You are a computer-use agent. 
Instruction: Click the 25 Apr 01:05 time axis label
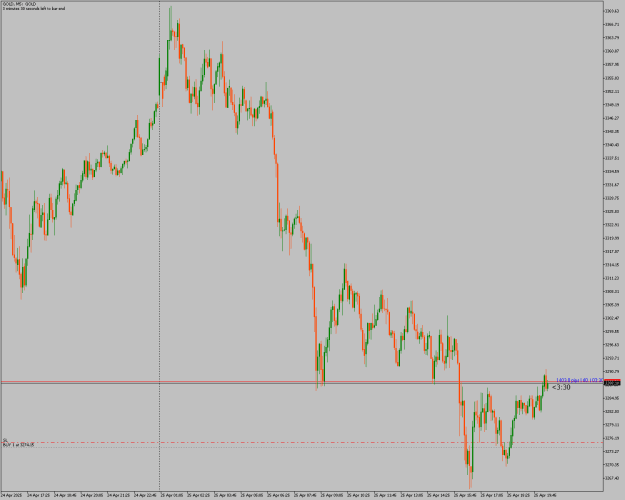(x=172, y=495)
